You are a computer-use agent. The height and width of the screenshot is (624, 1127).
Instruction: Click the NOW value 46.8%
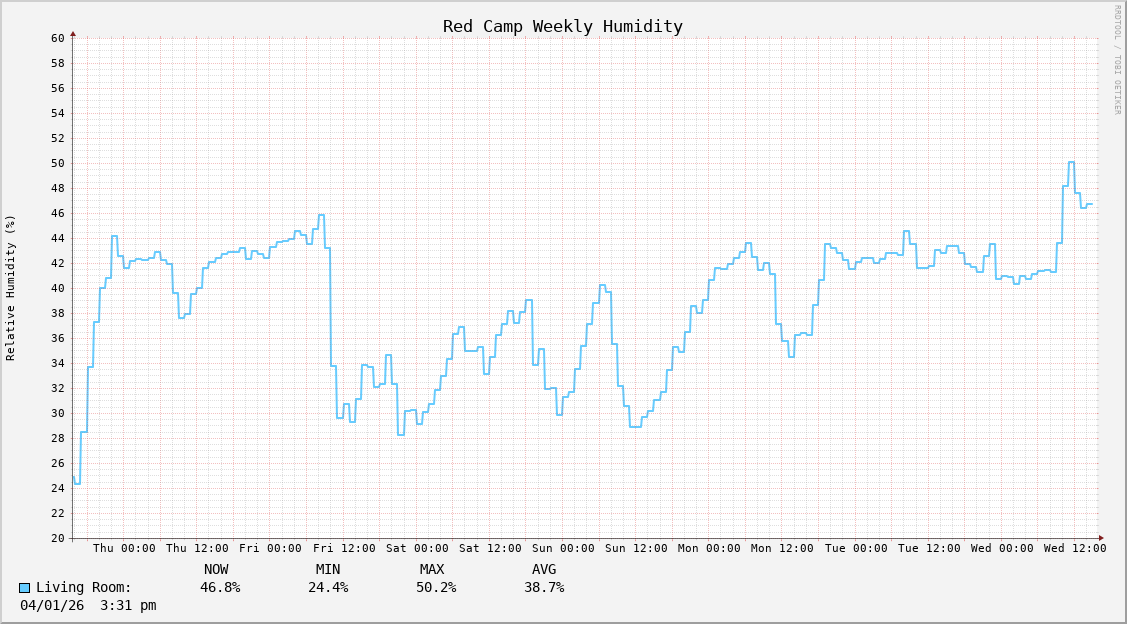pyautogui.click(x=220, y=587)
